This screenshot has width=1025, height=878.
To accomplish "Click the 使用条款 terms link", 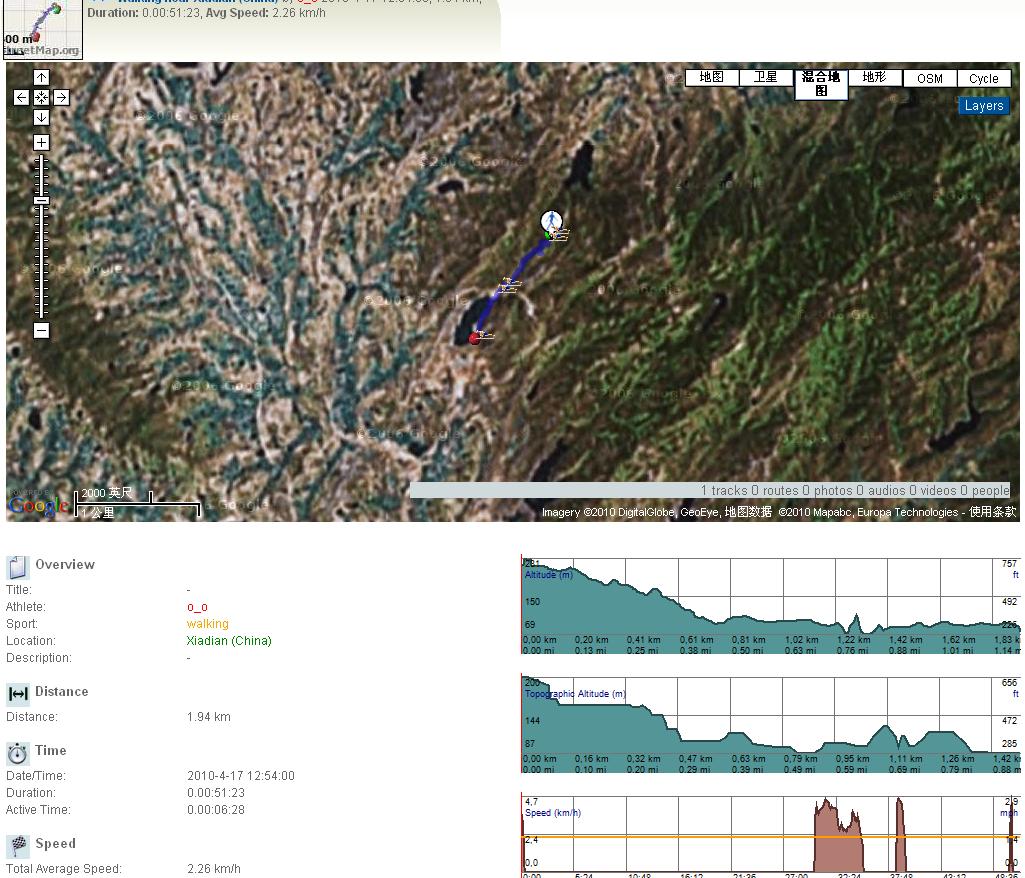I will tap(993, 512).
